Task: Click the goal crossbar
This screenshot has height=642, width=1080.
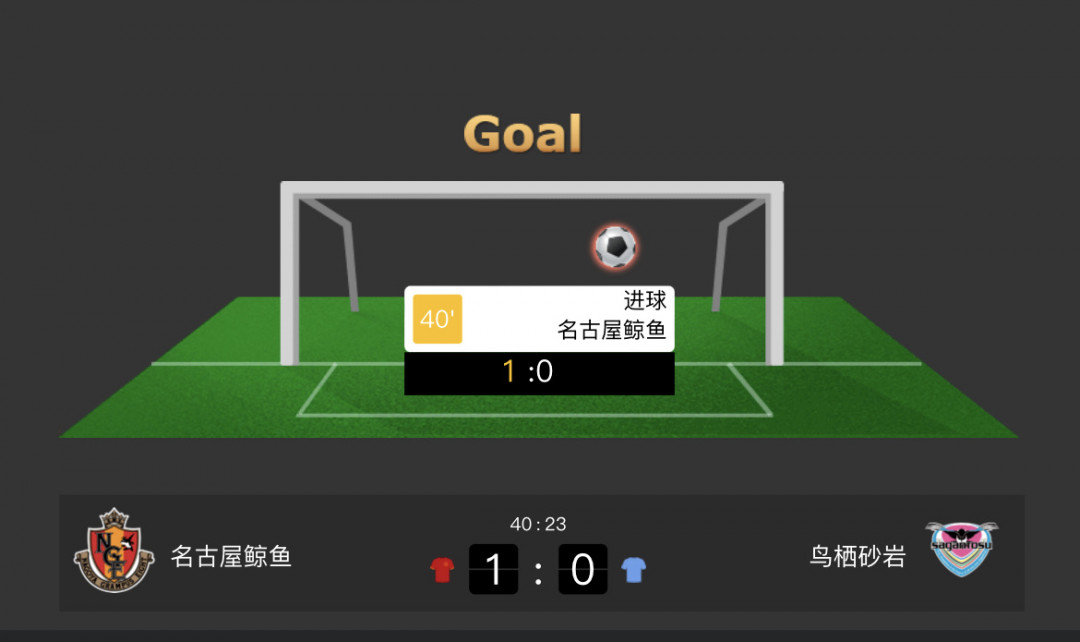Action: (532, 189)
